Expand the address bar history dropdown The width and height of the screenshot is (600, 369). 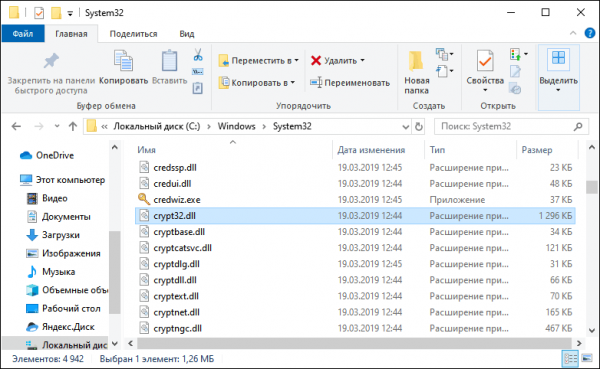click(x=406, y=127)
